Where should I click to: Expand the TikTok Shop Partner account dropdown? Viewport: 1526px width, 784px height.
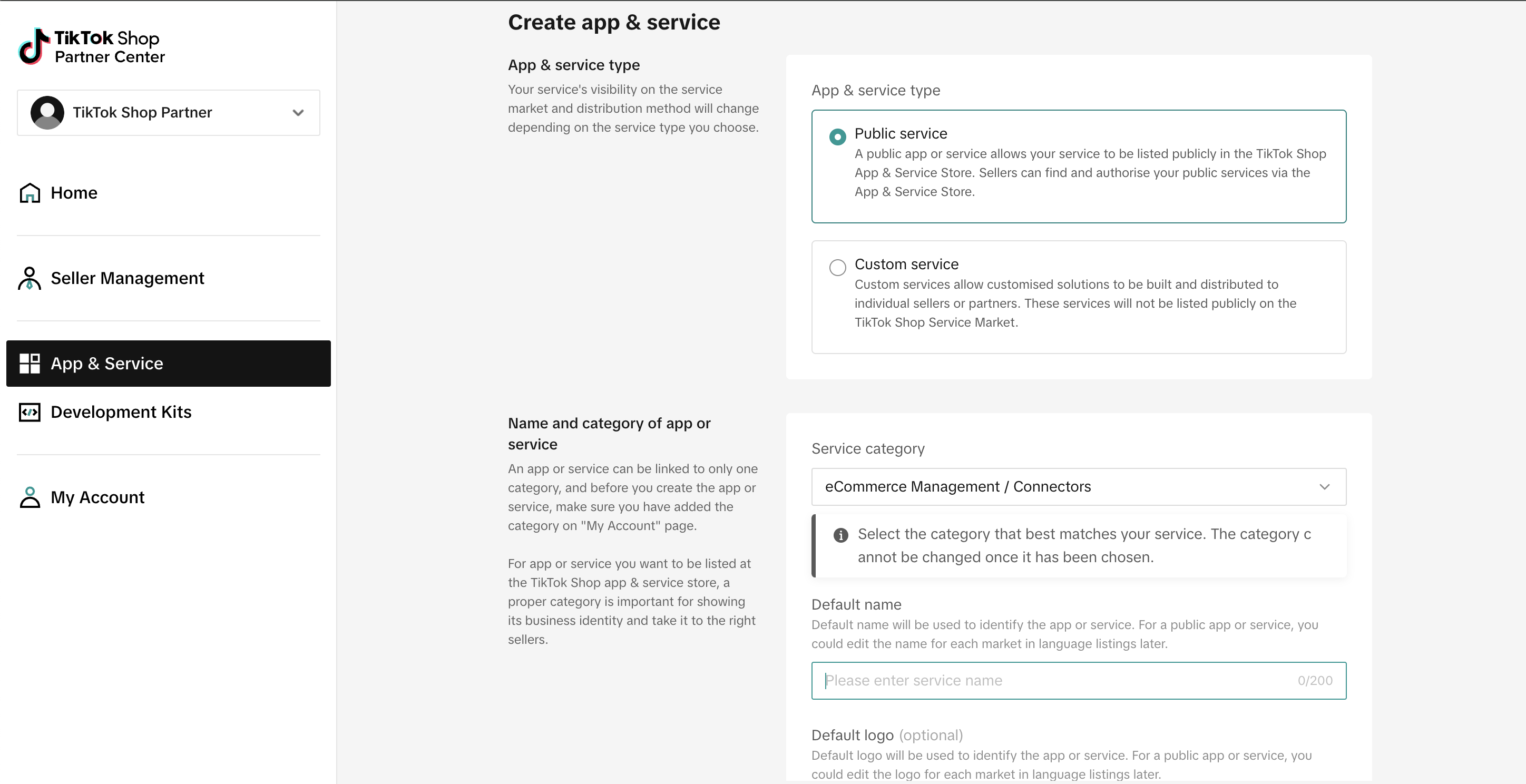coord(168,113)
